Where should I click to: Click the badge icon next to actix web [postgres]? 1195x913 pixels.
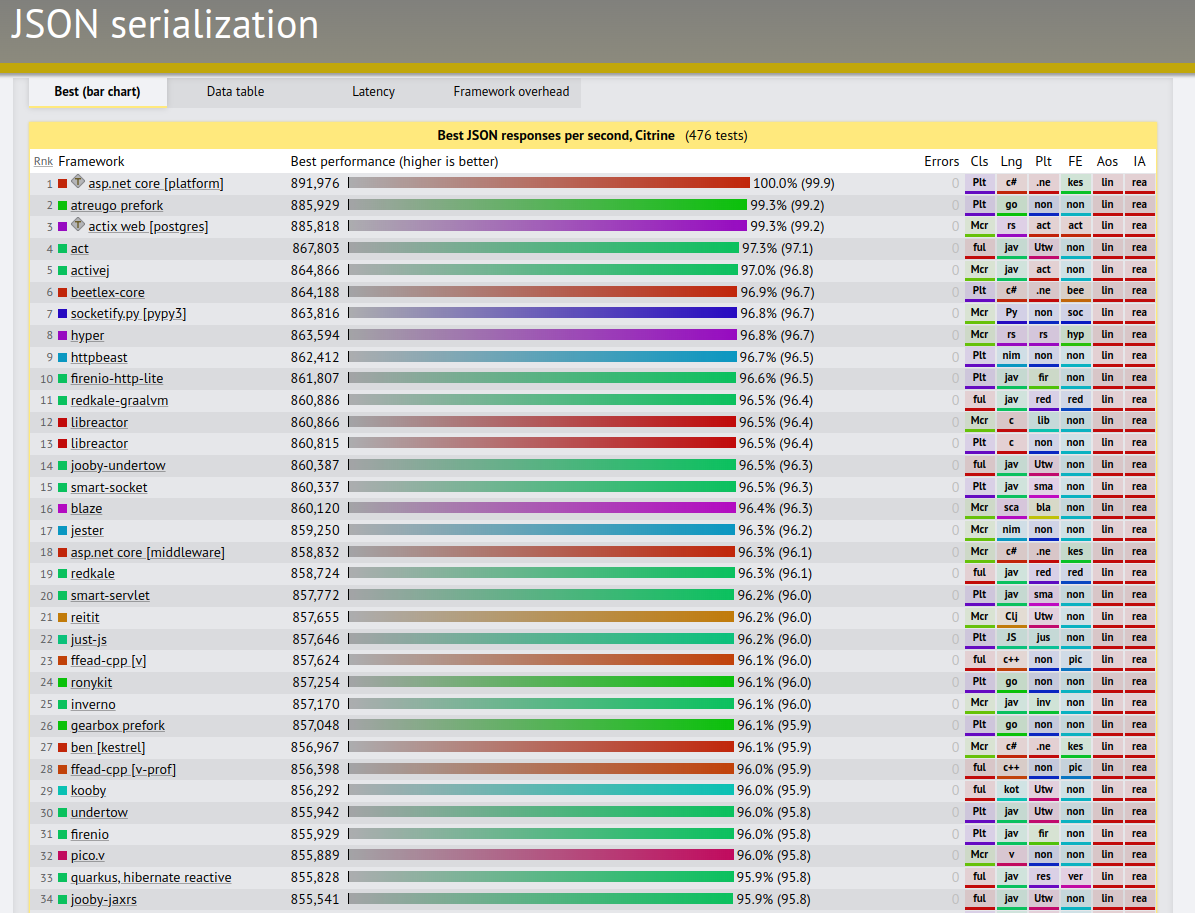coord(78,226)
